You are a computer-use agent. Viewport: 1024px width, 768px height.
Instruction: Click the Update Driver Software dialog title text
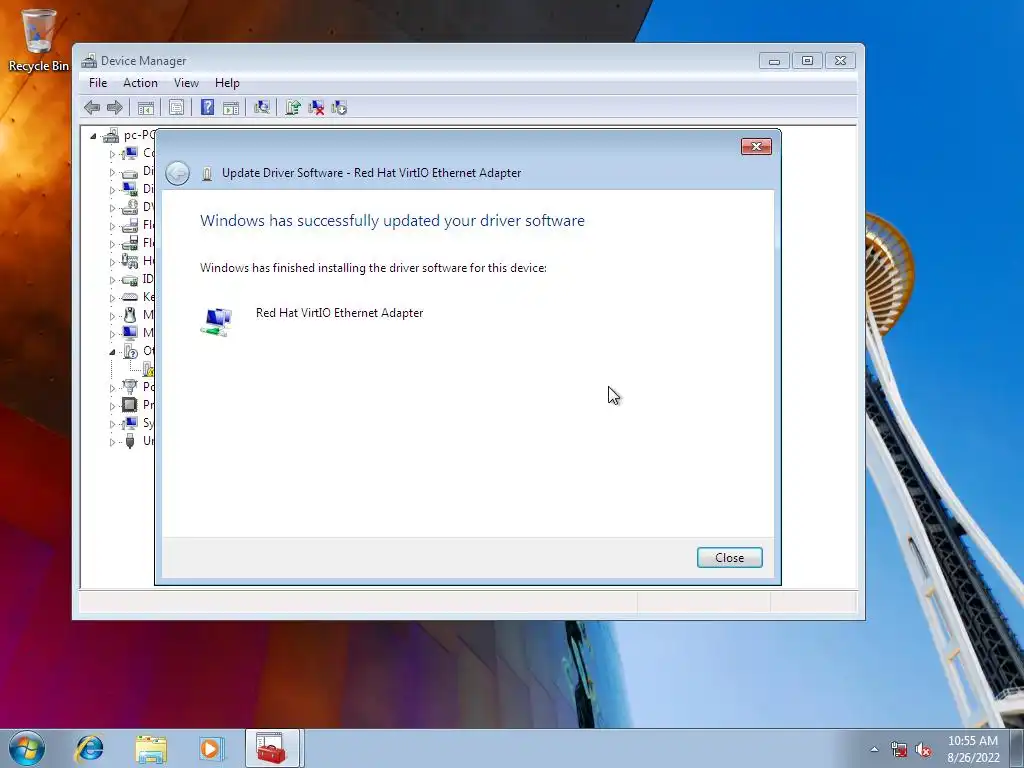click(372, 173)
